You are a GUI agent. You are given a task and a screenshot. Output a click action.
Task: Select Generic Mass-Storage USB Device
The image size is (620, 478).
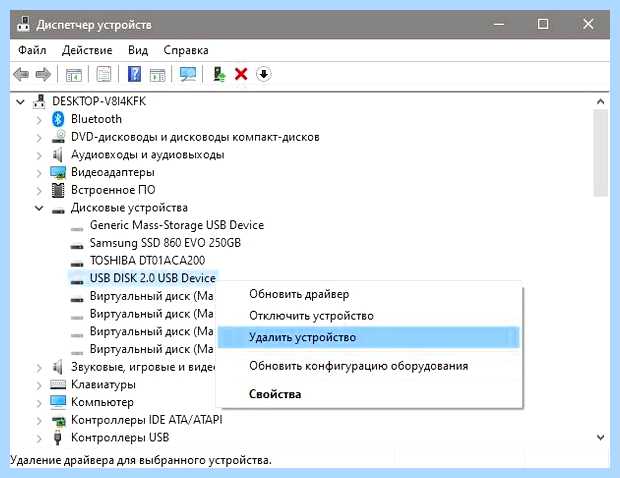pyautogui.click(x=177, y=225)
